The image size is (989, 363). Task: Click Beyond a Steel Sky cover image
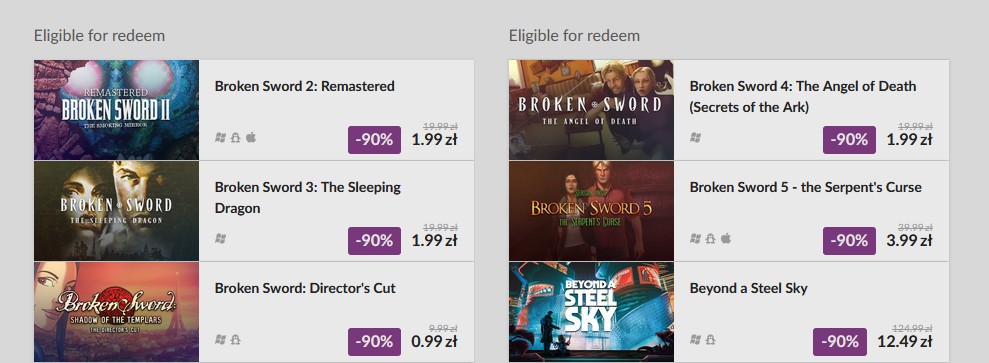point(591,312)
